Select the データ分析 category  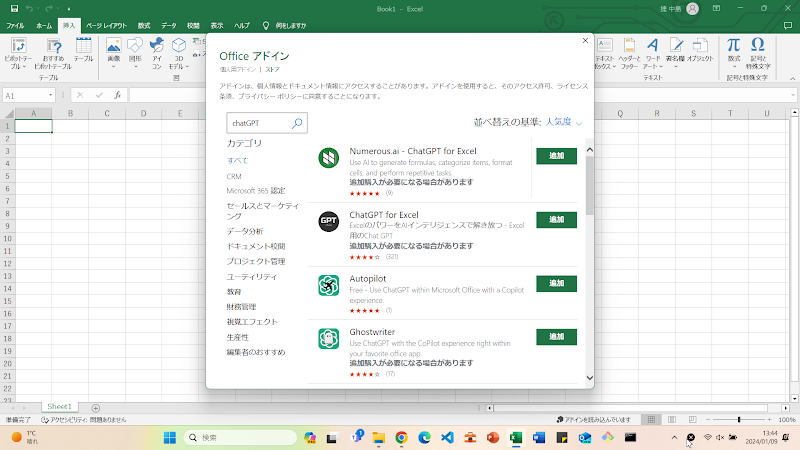point(245,231)
